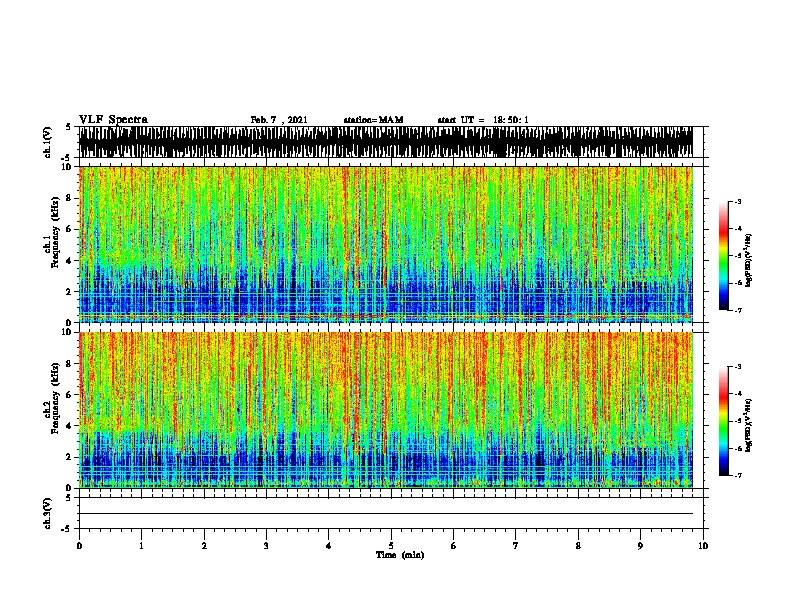Click time axis tick label "4"
The height and width of the screenshot is (612, 792).
tap(329, 546)
